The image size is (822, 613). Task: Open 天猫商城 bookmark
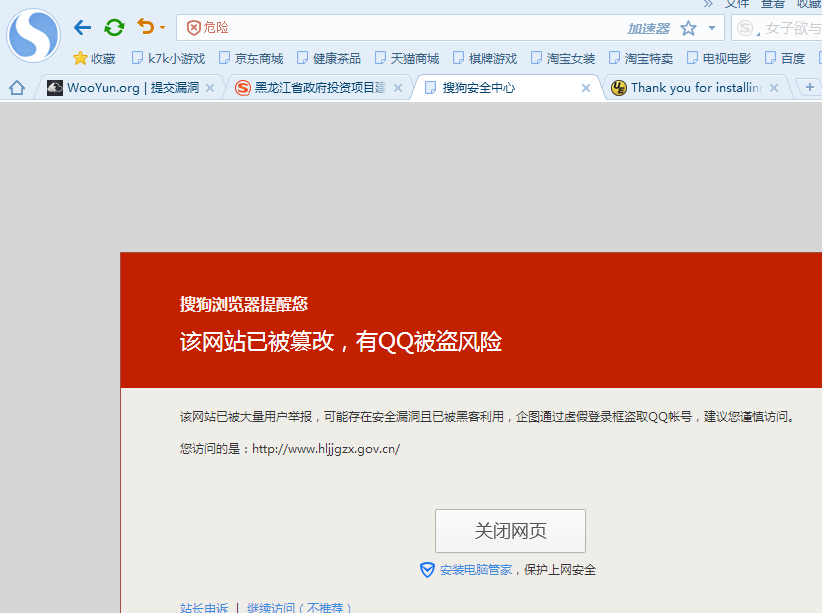pyautogui.click(x=407, y=58)
